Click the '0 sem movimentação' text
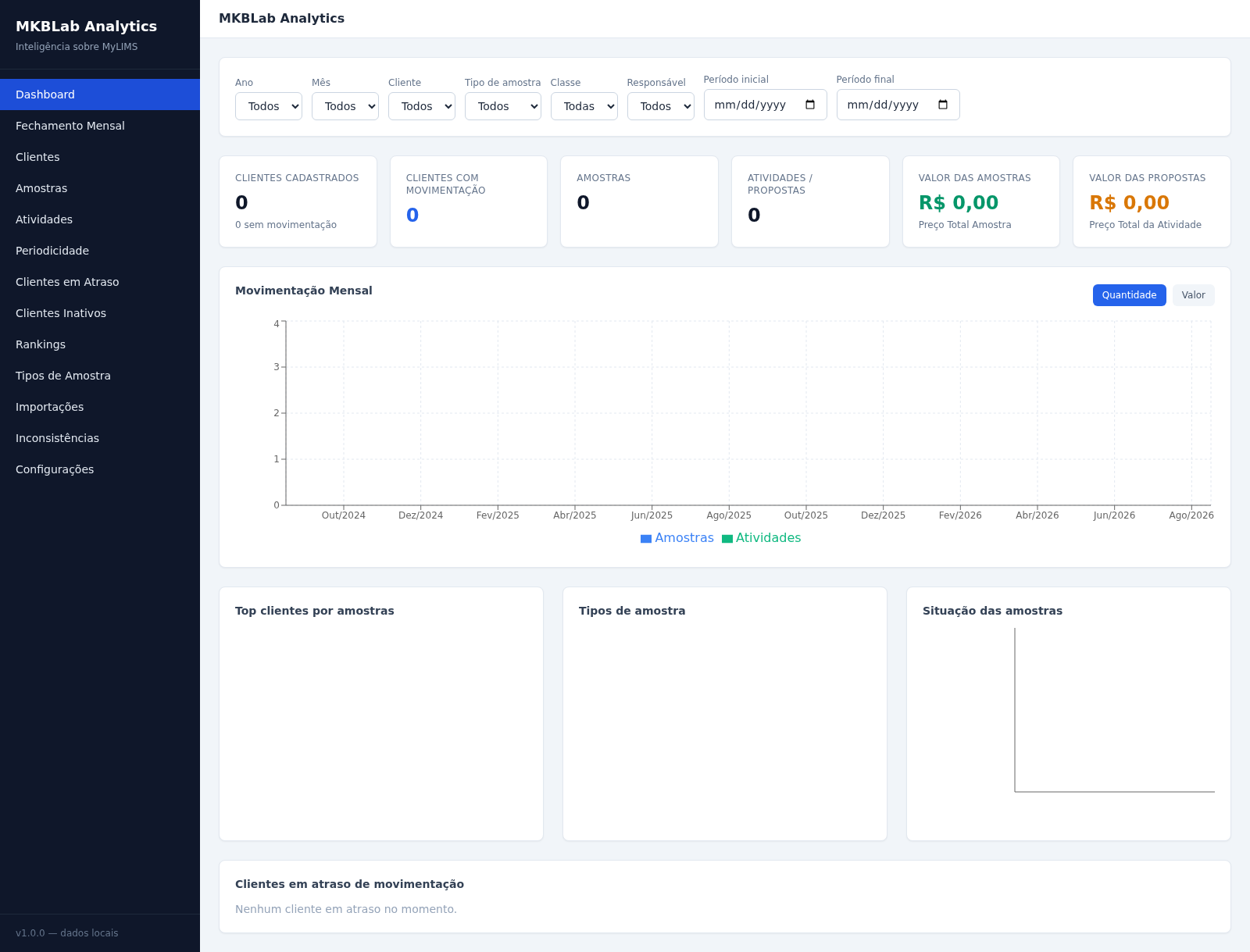The width and height of the screenshot is (1250, 952). [286, 225]
